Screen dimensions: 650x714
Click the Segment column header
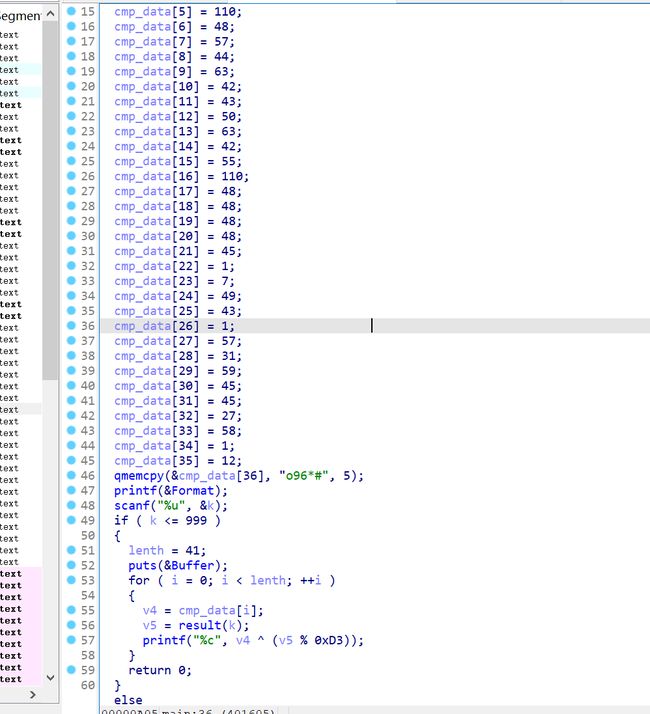coord(20,16)
